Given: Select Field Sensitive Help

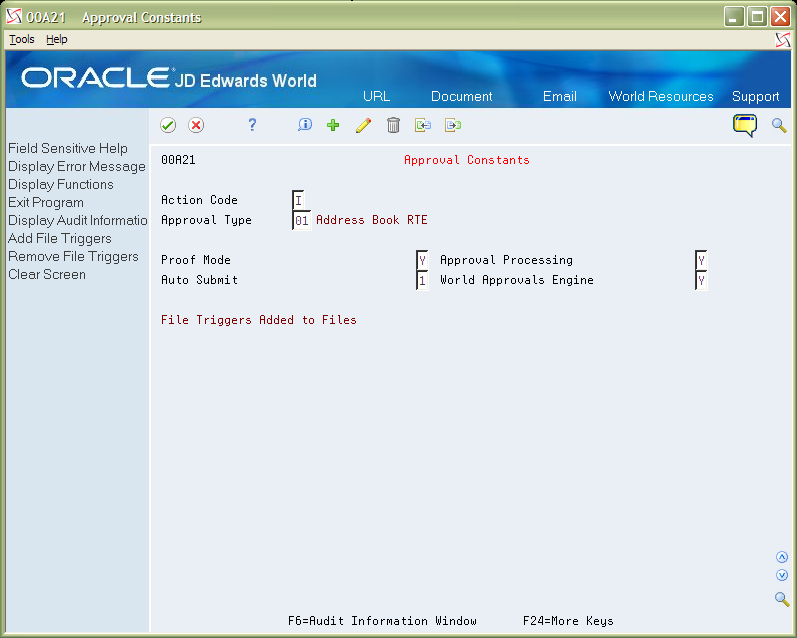Looking at the screenshot, I should [x=68, y=148].
